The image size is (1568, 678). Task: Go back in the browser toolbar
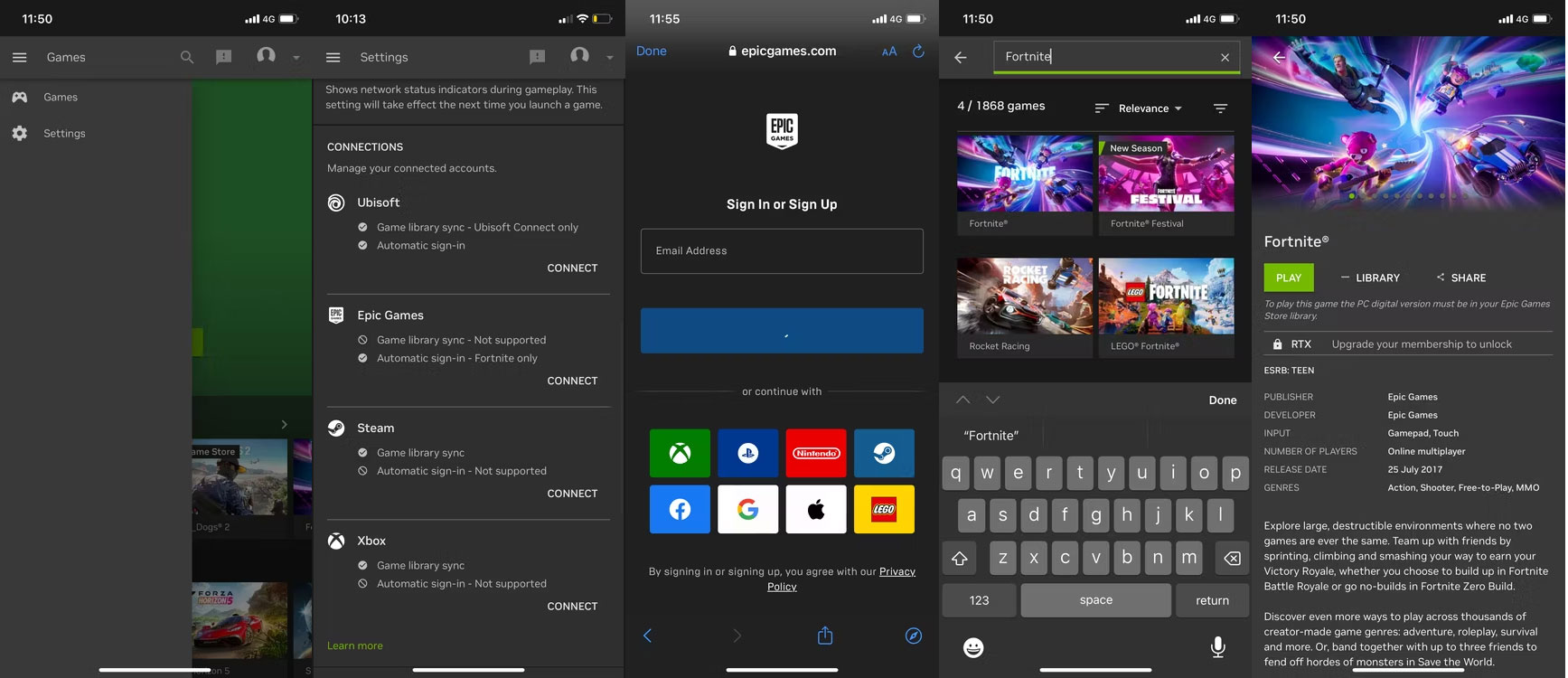647,636
